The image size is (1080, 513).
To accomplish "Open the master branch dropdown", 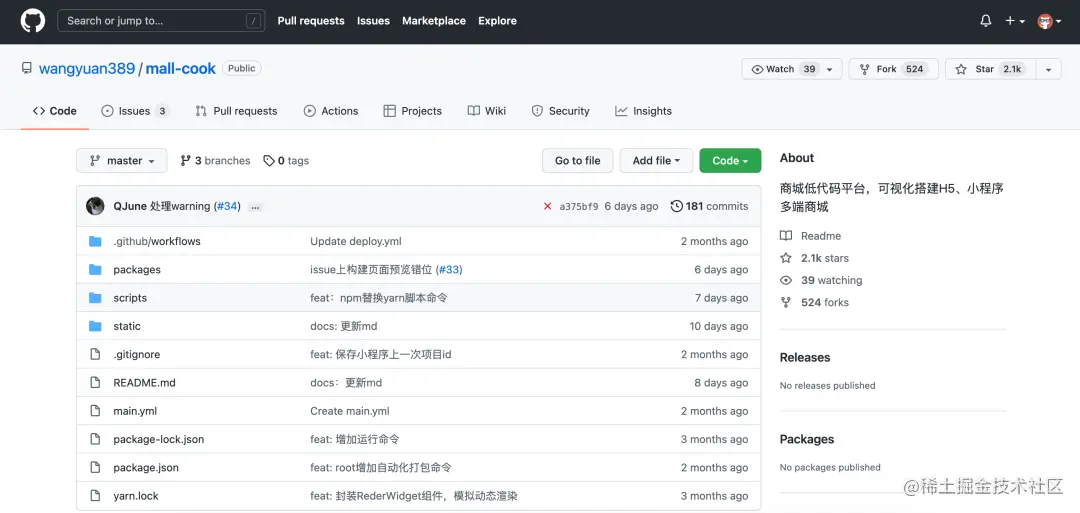I will pos(122,160).
